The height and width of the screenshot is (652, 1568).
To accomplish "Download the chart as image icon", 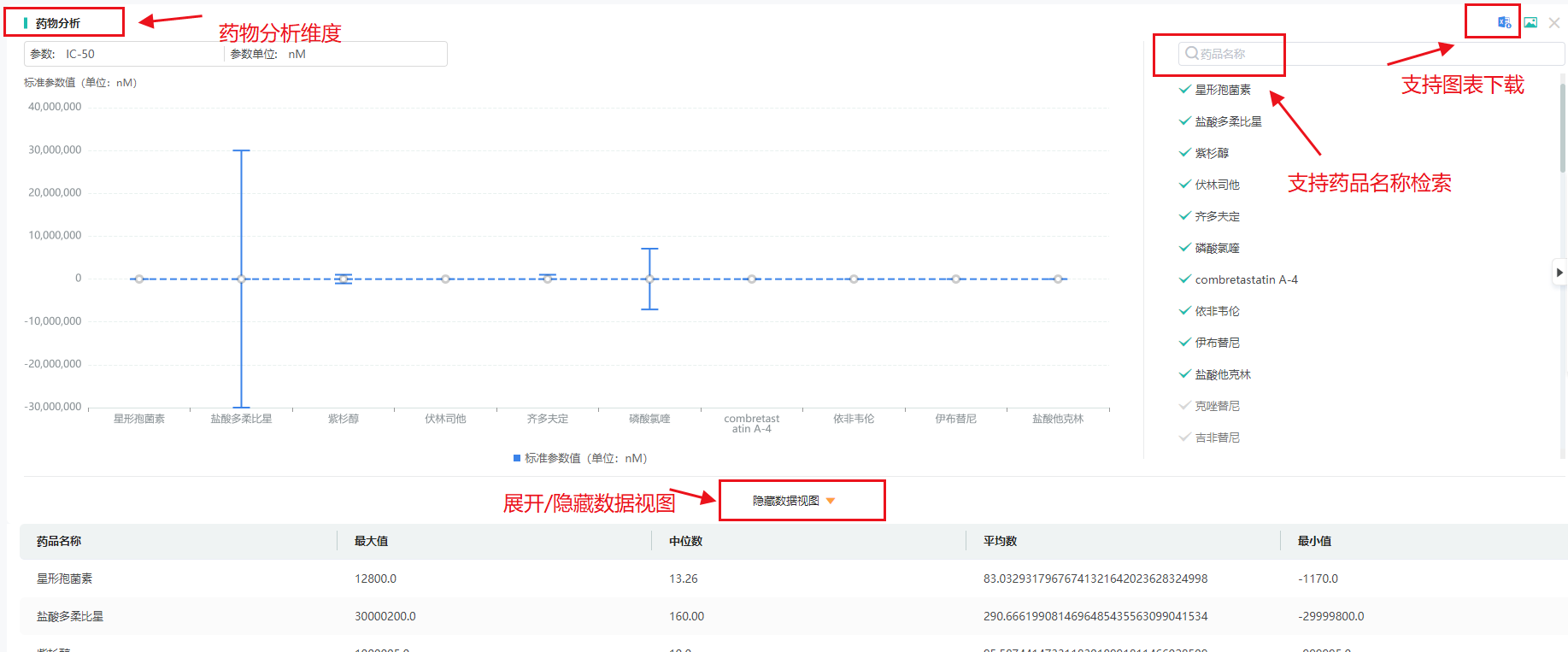I will click(x=1530, y=22).
